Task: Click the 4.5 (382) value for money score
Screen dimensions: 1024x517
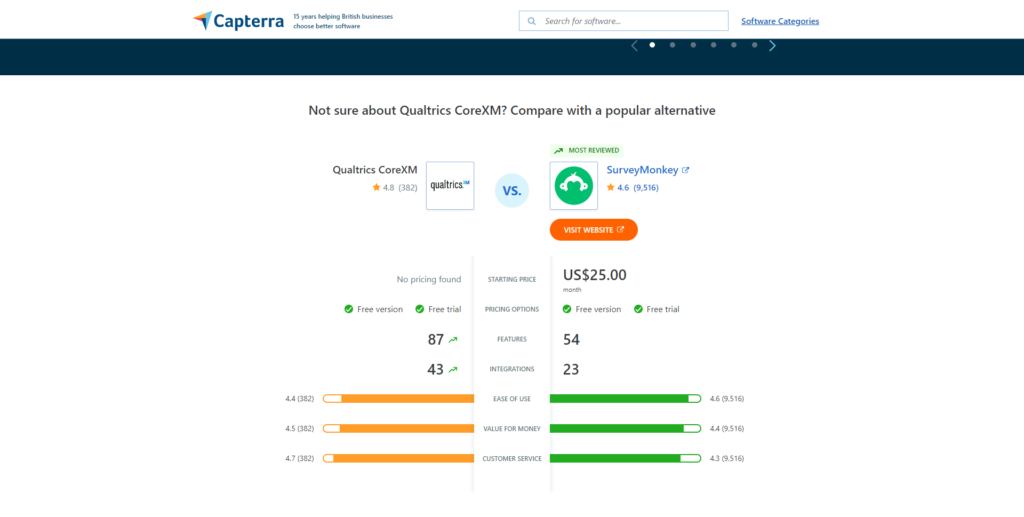Action: point(300,428)
